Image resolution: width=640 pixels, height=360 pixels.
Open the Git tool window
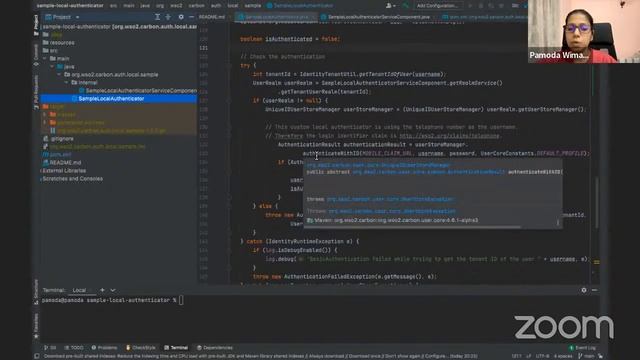[x=50, y=348]
